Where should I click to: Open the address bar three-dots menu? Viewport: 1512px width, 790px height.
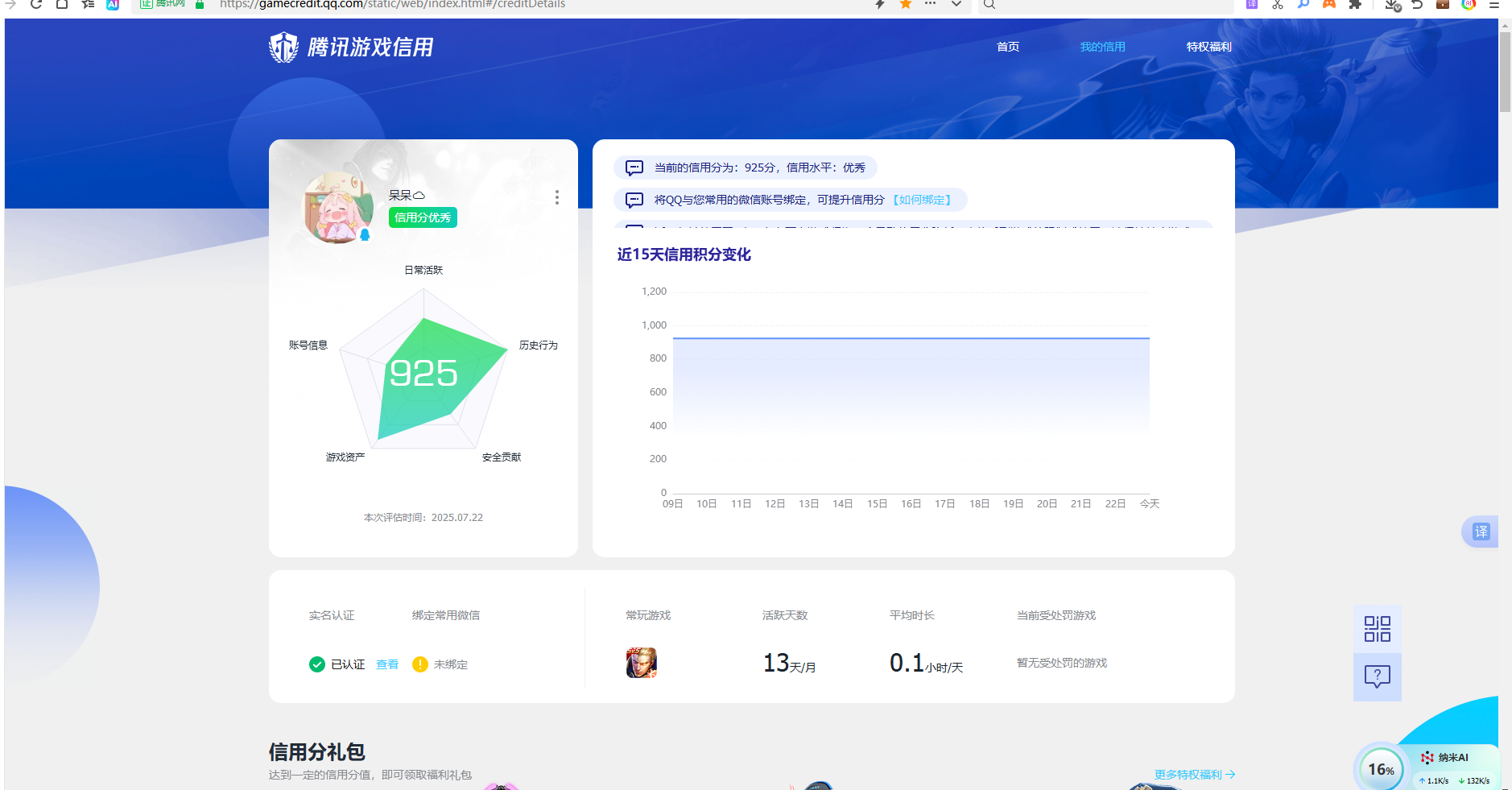pos(930,4)
